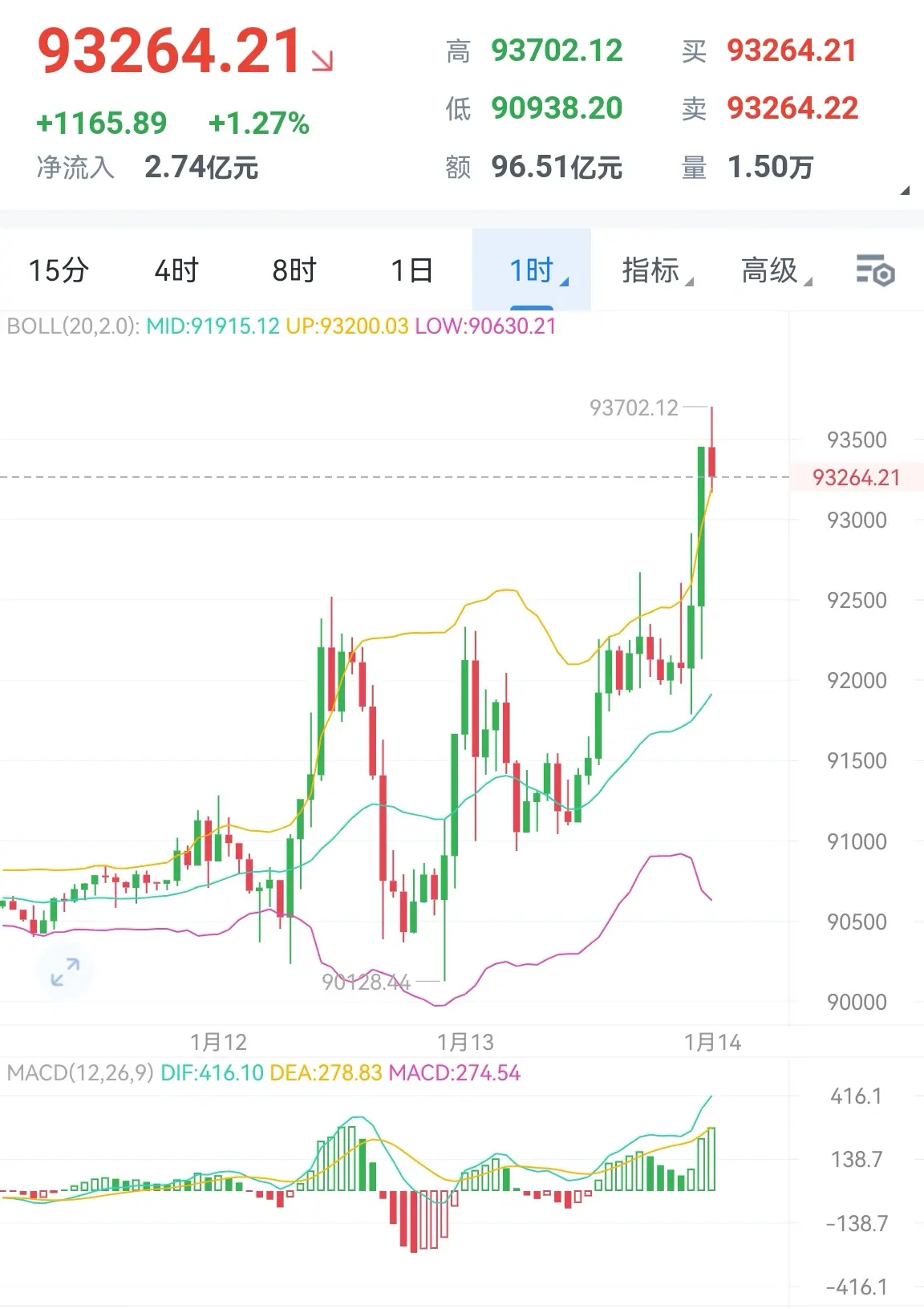The width and height of the screenshot is (924, 1309).
Task: Click the 1月13 date axis label
Action: pyautogui.click(x=465, y=1042)
